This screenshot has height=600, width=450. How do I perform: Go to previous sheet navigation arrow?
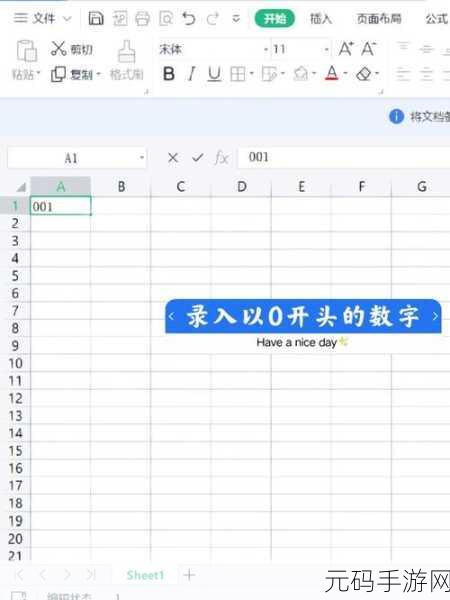[43, 575]
